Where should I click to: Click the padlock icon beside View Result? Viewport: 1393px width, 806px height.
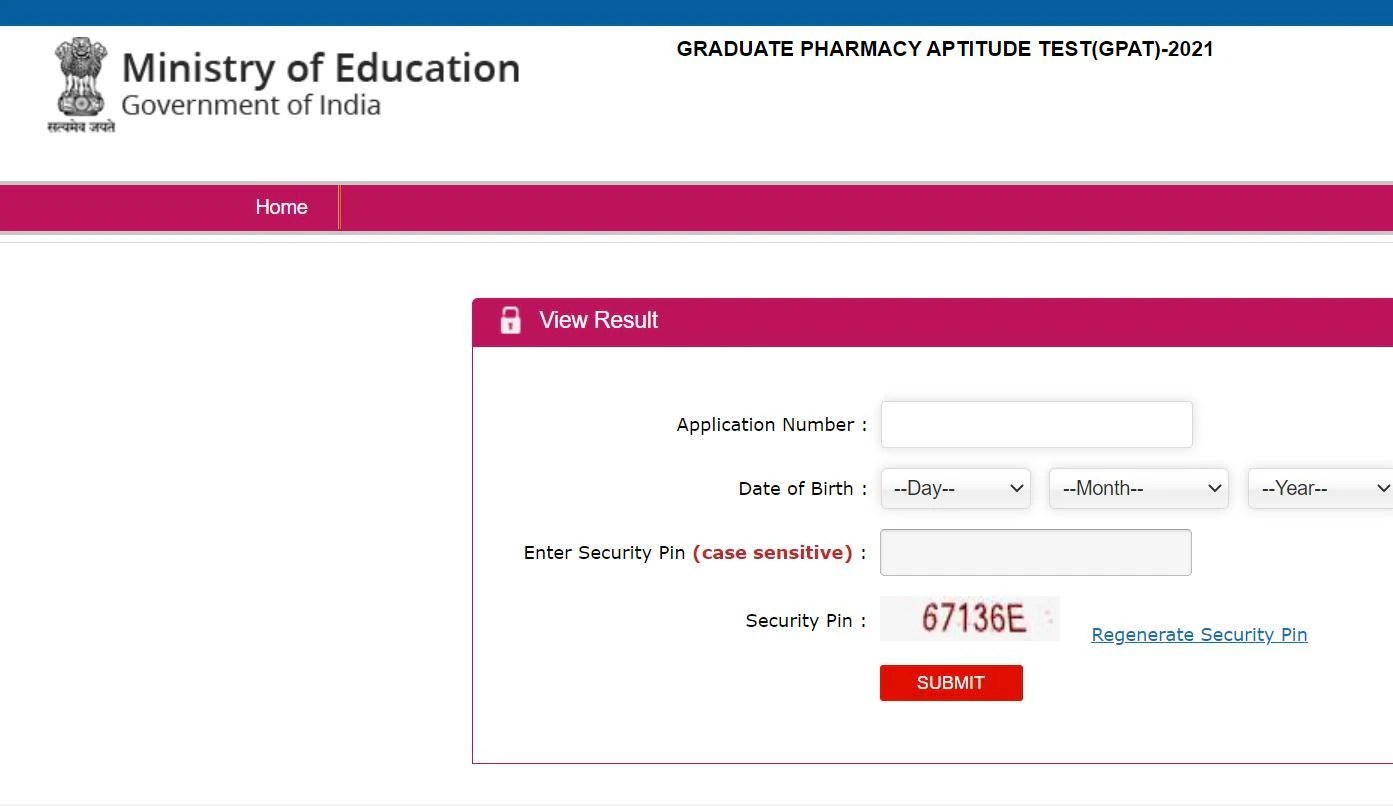(x=510, y=320)
